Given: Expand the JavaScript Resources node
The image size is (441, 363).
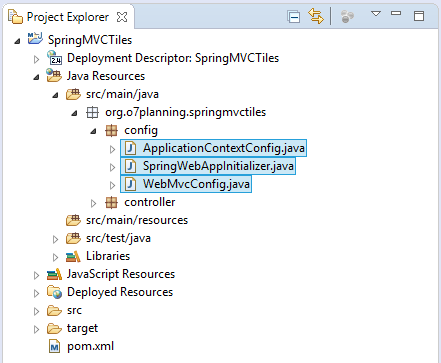Looking at the screenshot, I should click(36, 275).
